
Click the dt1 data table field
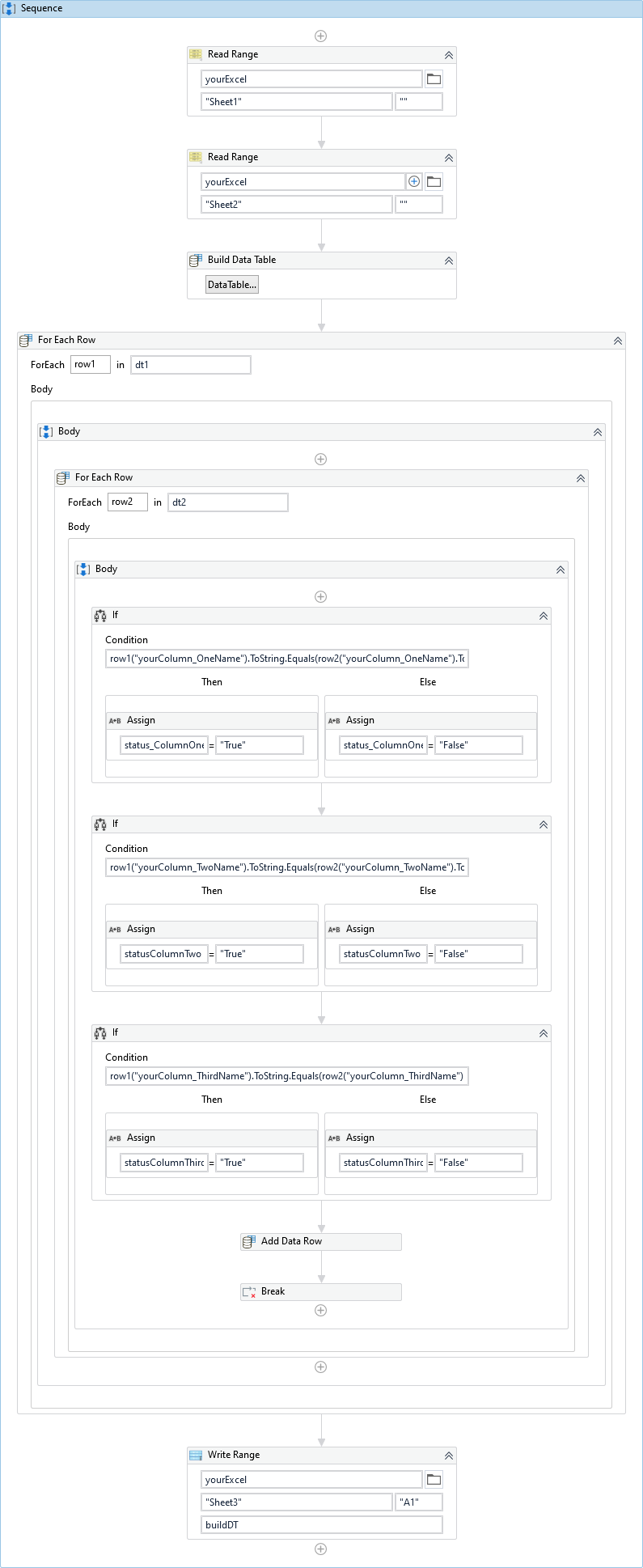click(191, 365)
